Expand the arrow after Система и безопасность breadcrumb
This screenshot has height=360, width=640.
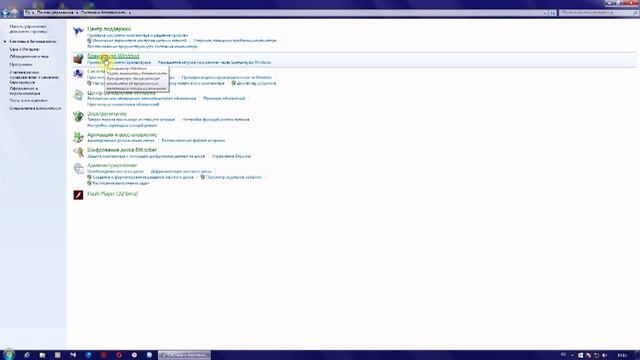click(130, 13)
